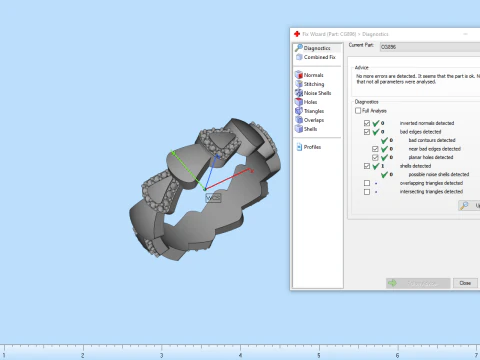Open the Holes fixing tool
This screenshot has height=360, width=480.
click(x=306, y=102)
